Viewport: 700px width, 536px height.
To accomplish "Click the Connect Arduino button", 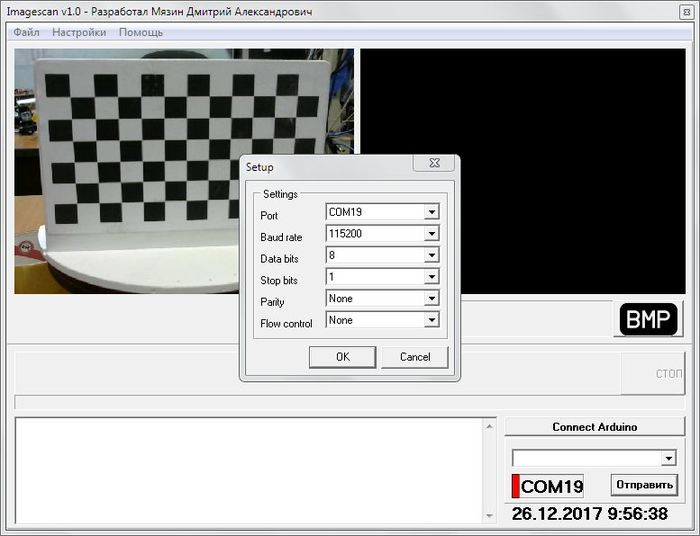I will click(x=594, y=427).
